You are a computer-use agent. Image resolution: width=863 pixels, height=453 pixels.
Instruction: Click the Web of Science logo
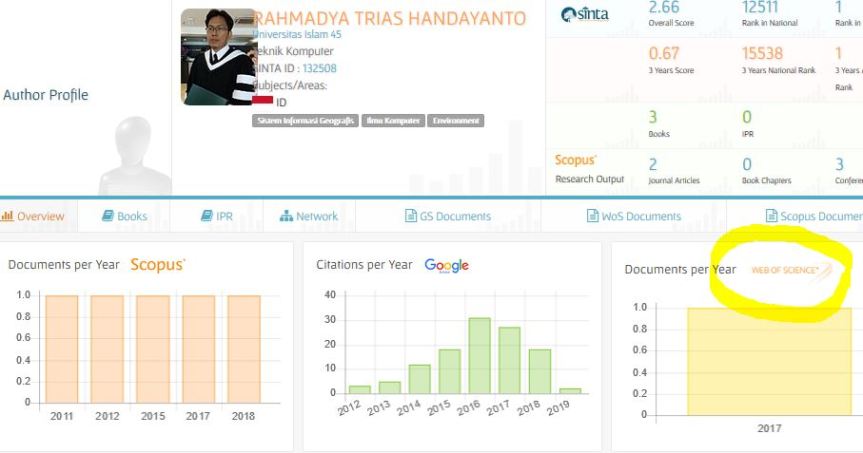click(790, 270)
